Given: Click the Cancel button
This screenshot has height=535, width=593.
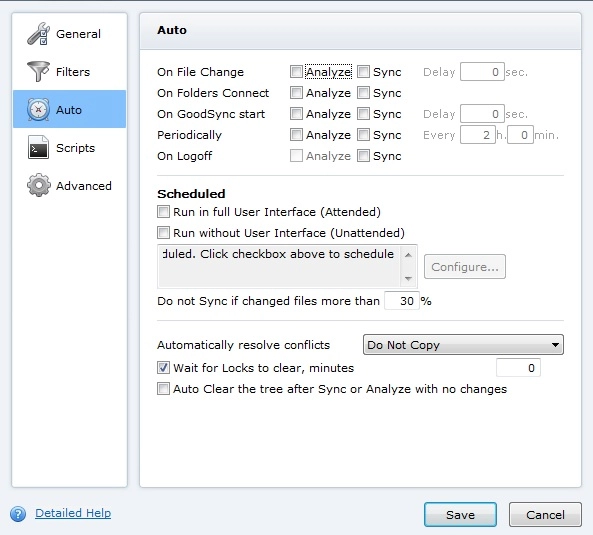Looking at the screenshot, I should pyautogui.click(x=545, y=515).
